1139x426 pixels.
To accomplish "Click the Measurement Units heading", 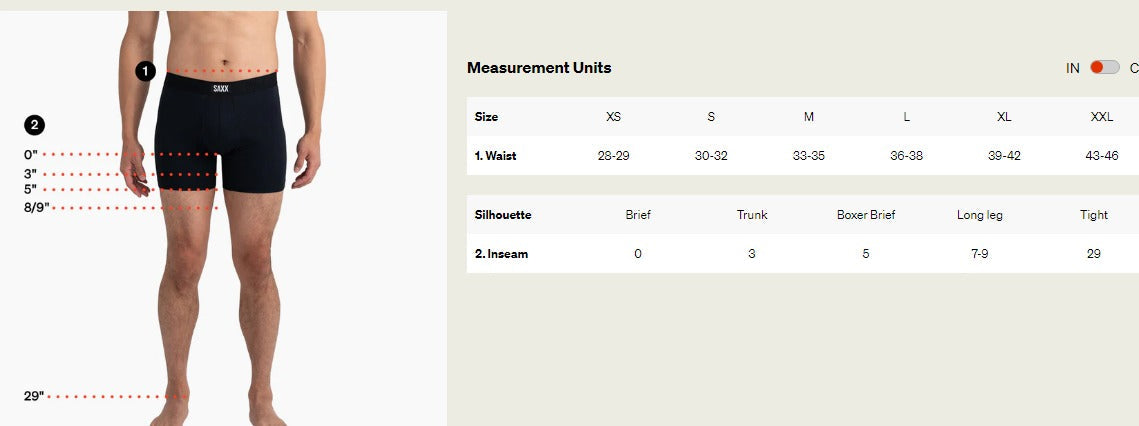I will (539, 68).
